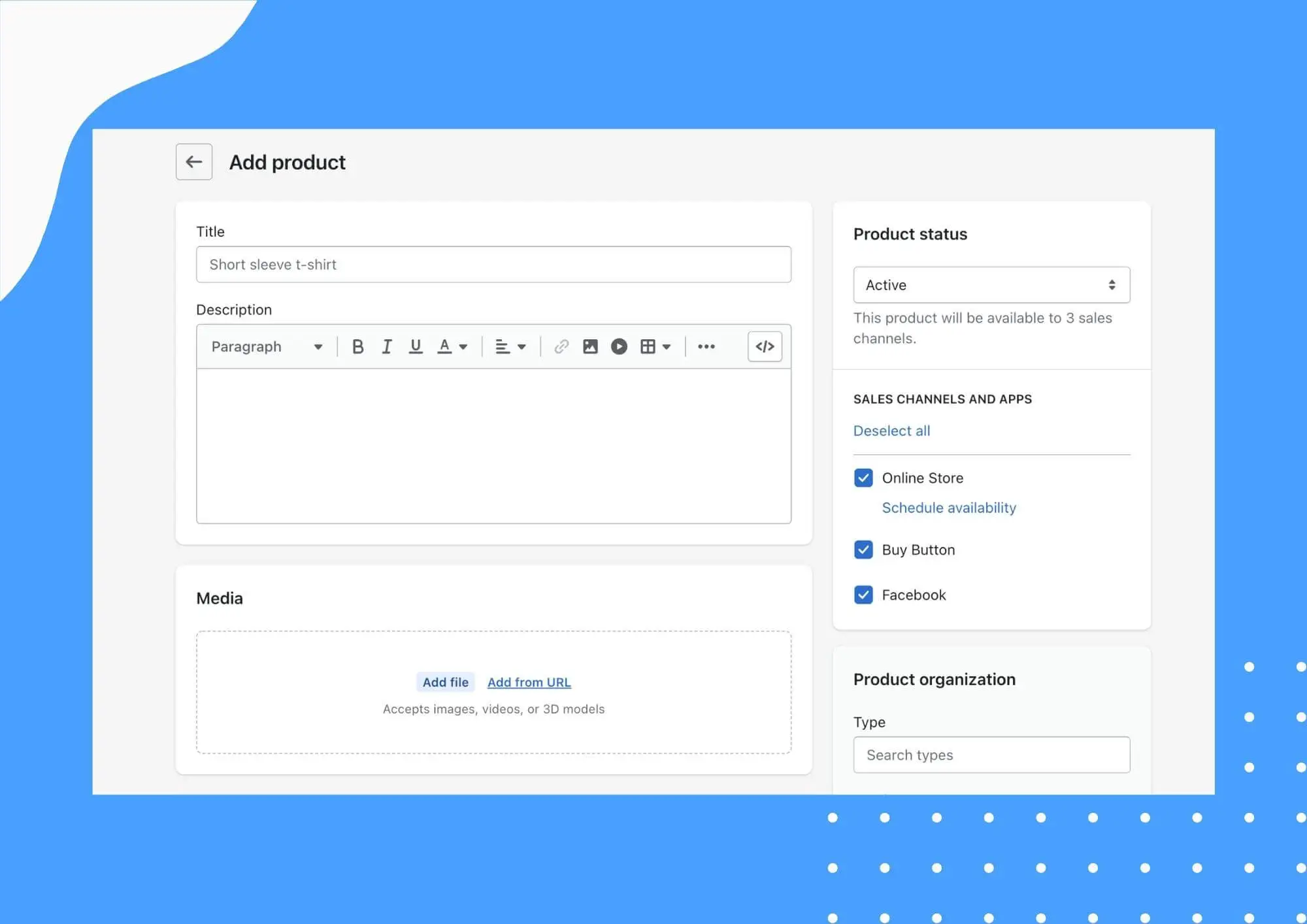Disable the Facebook sales channel

pyautogui.click(x=863, y=595)
